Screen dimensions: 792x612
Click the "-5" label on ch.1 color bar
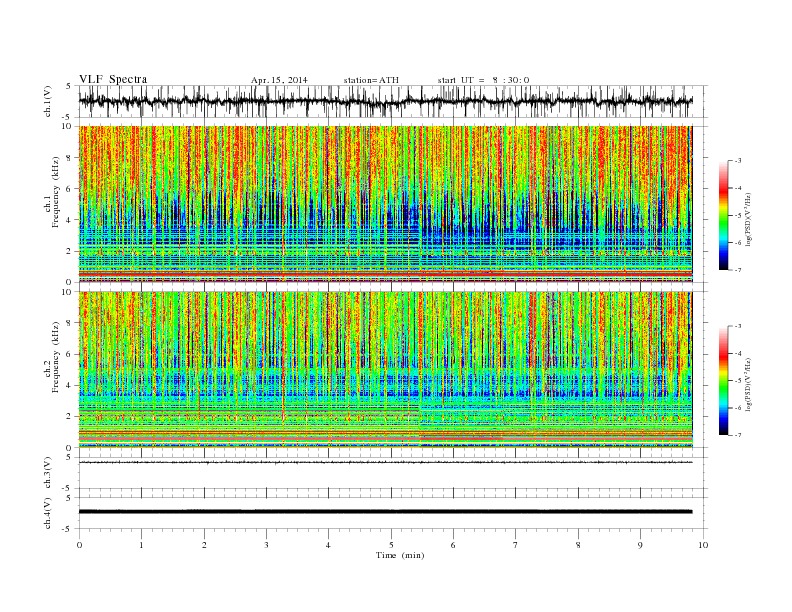738,216
